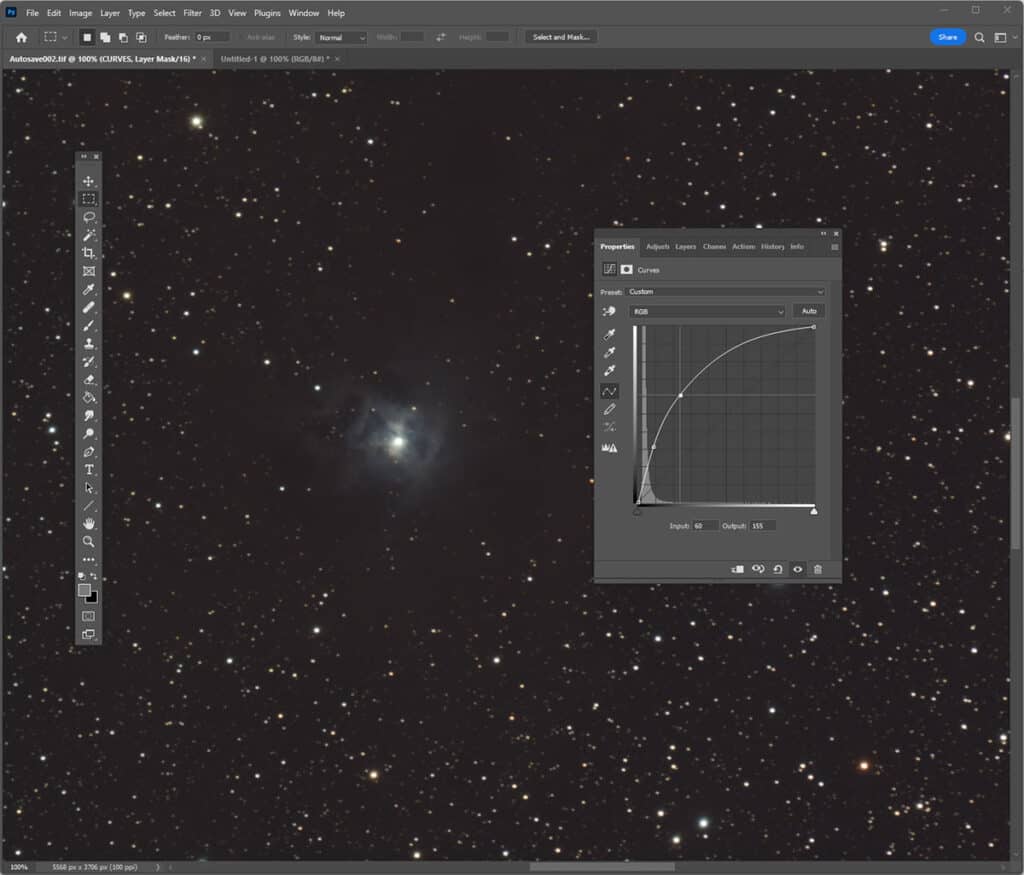Select the Type tool
Viewport: 1024px width, 875px height.
pyautogui.click(x=89, y=467)
